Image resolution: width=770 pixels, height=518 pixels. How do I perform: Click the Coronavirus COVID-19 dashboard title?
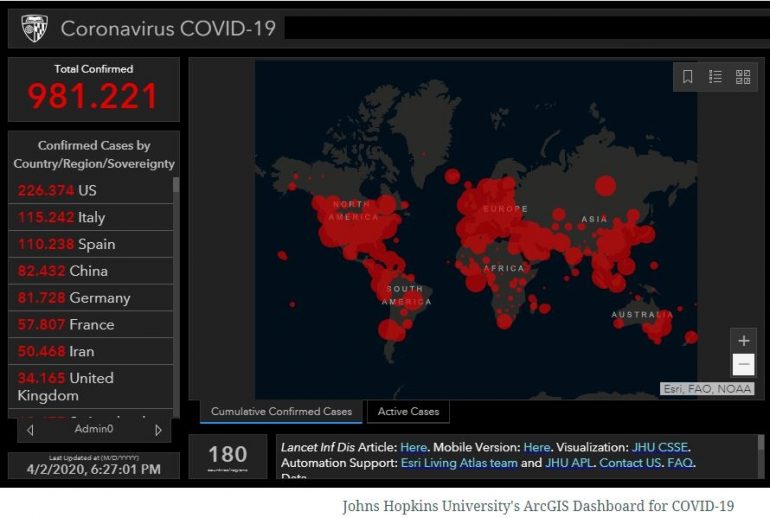(168, 28)
